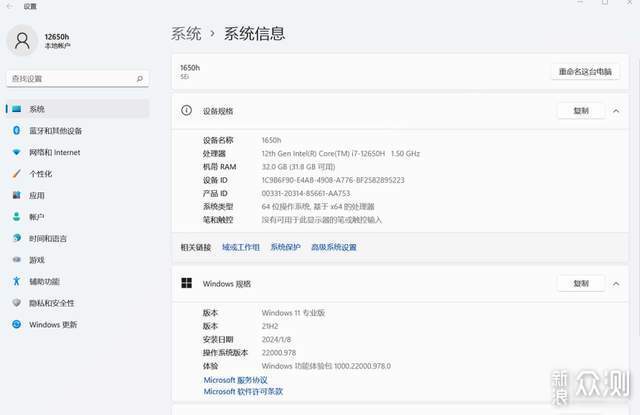This screenshot has width=640, height=415.
Task: Select the version value 21H2
Action: pyautogui.click(x=270, y=326)
